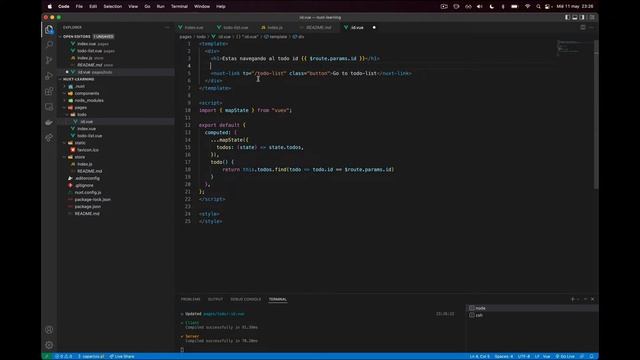Open the Extensions view
640x360 pixels.
click(49, 91)
